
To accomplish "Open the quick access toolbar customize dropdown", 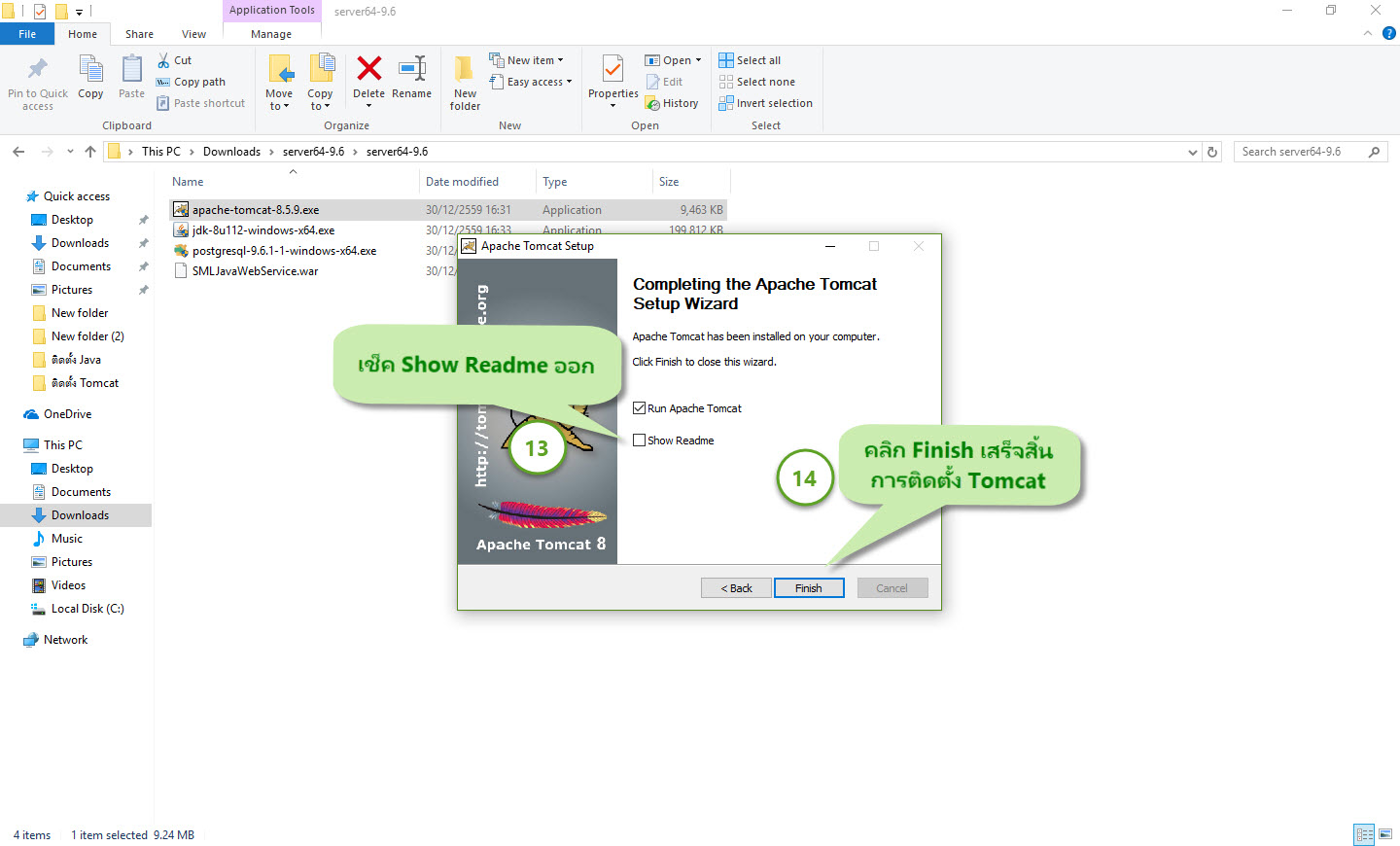I will click(80, 12).
